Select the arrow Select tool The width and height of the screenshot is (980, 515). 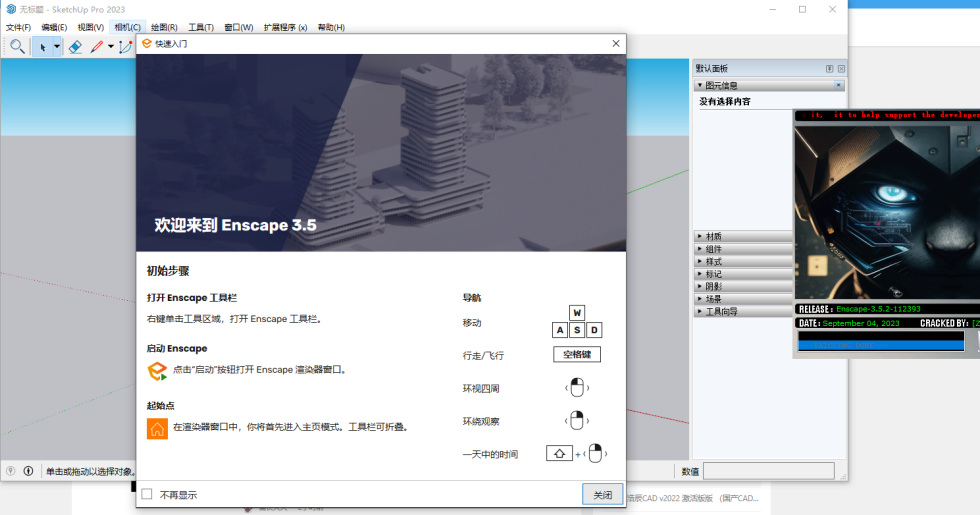coord(42,46)
